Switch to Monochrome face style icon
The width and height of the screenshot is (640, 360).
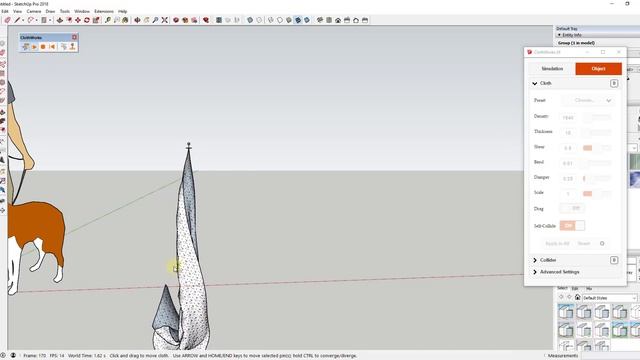(307, 20)
